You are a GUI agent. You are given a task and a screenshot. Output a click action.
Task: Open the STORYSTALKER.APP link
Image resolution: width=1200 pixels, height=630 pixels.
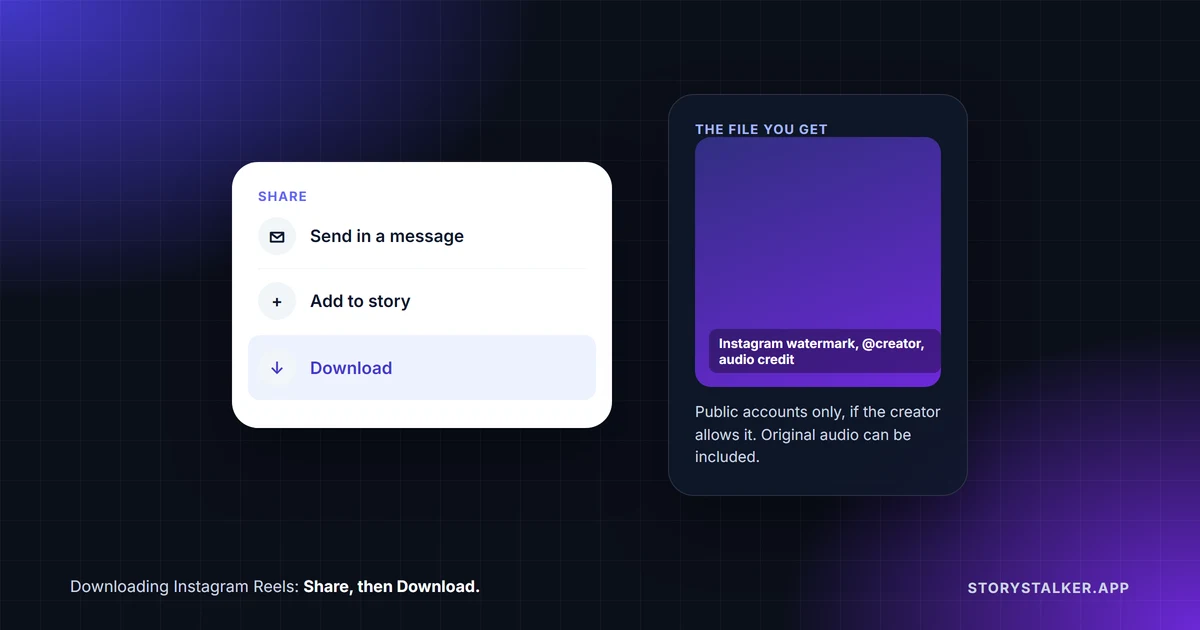(x=1048, y=588)
